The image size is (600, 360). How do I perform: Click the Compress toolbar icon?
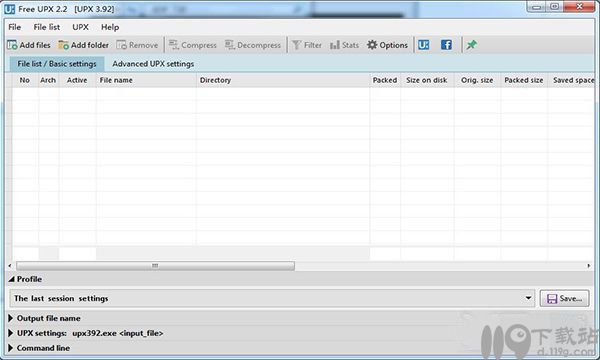[174, 45]
